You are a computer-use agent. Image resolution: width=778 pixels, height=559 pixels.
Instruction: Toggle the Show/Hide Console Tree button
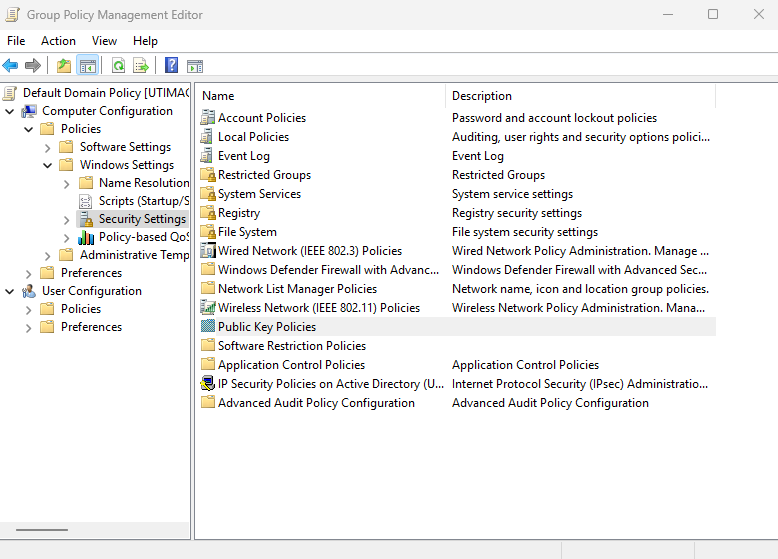click(88, 66)
